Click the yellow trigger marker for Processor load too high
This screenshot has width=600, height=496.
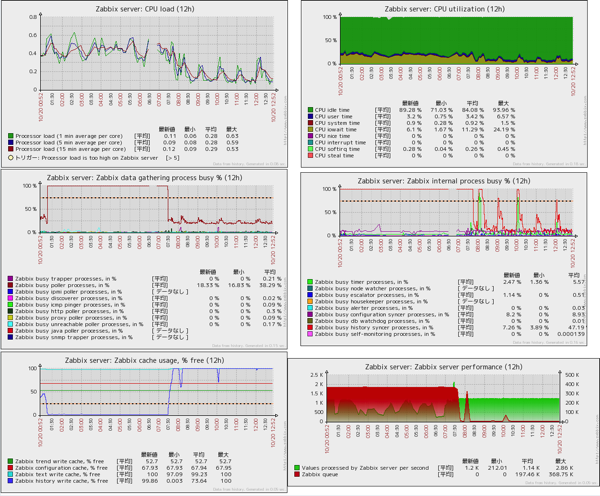pyautogui.click(x=11, y=158)
